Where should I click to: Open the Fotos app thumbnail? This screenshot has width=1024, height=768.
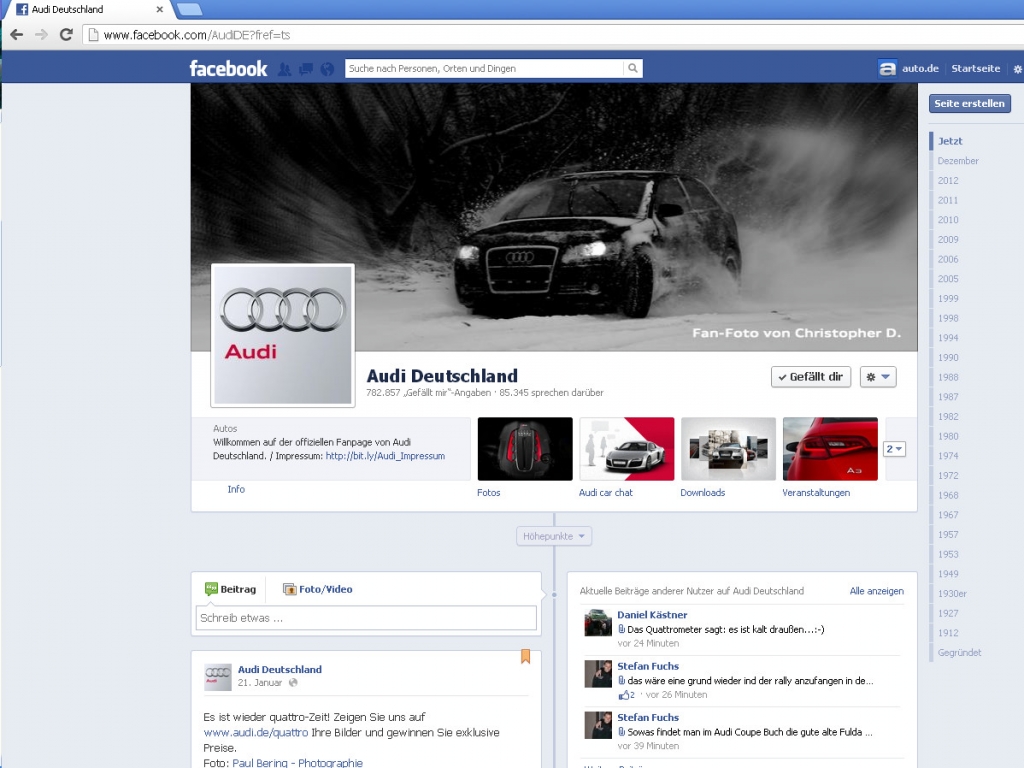click(525, 449)
